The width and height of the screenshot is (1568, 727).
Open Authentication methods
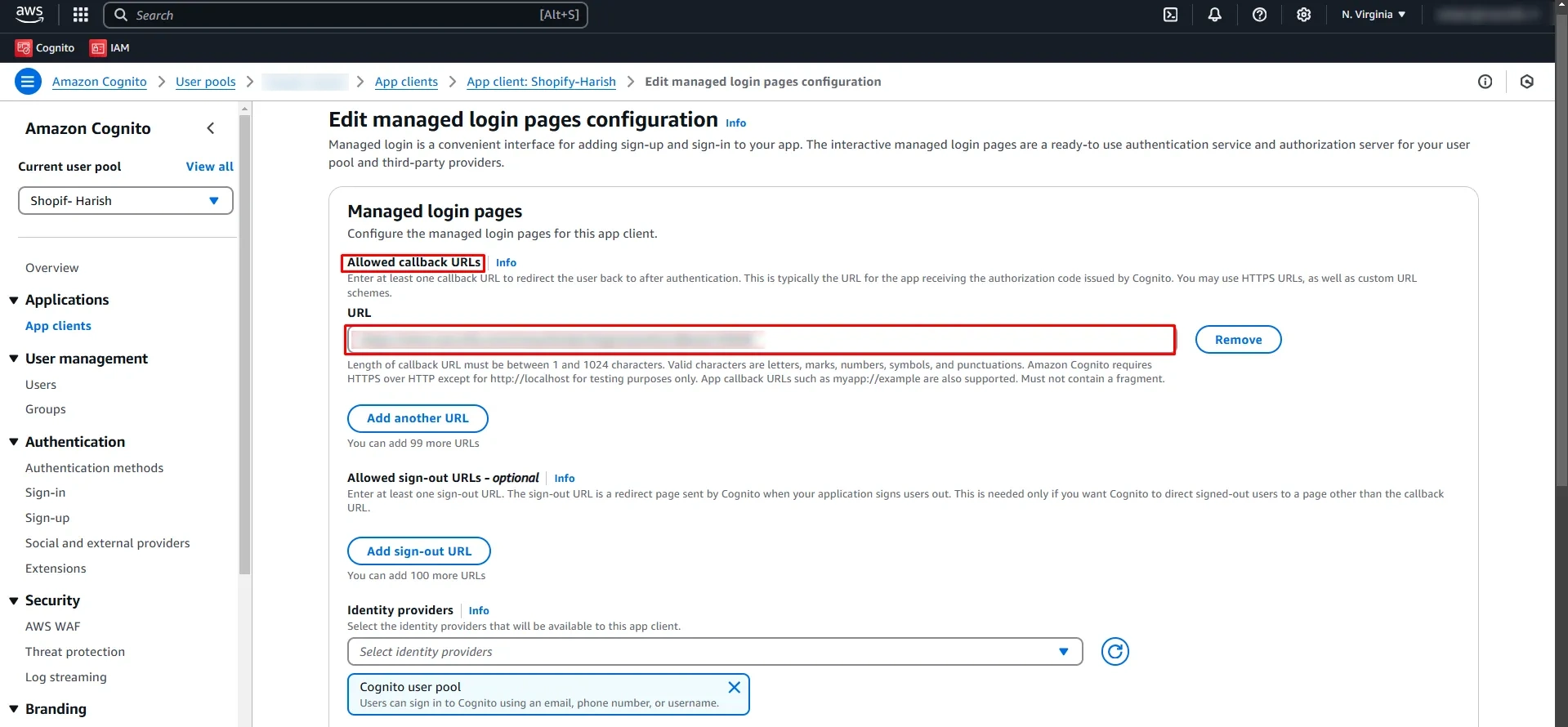tap(94, 468)
